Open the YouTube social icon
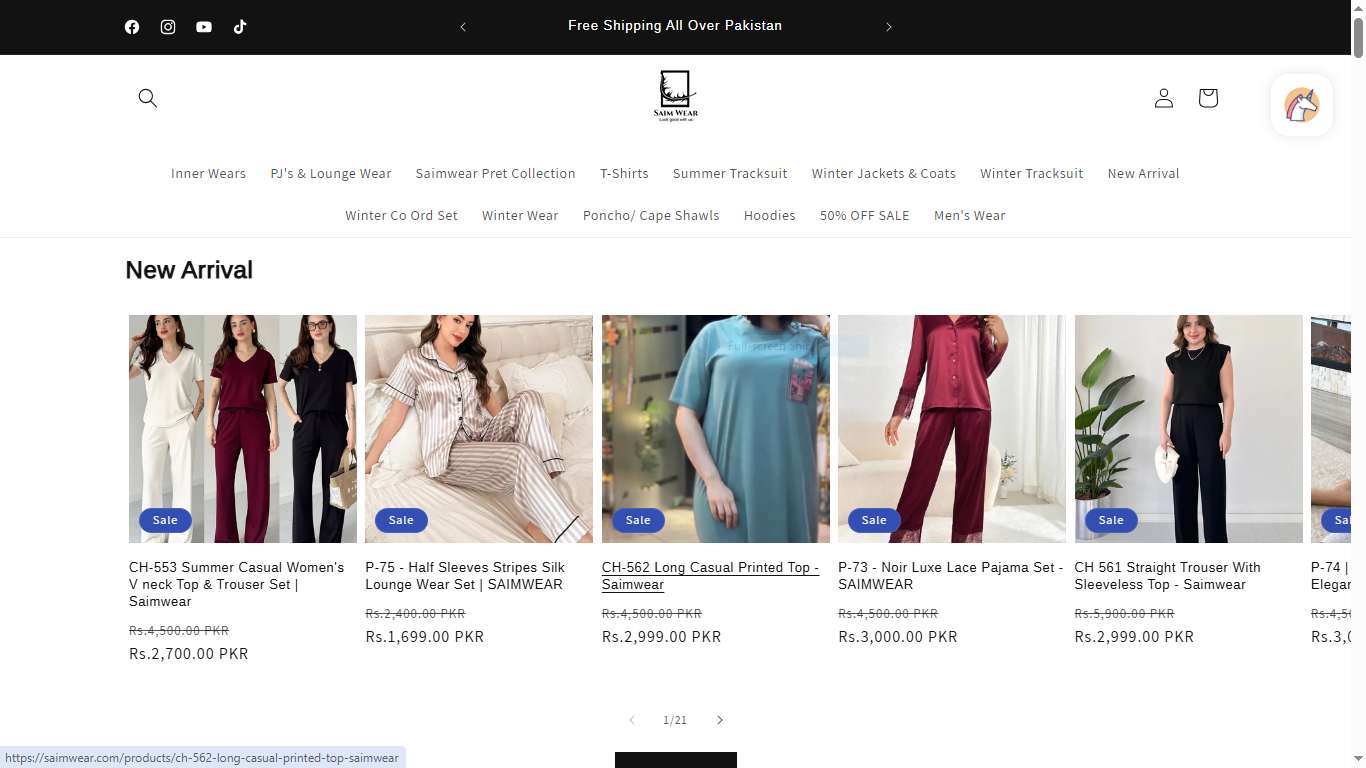 [204, 27]
